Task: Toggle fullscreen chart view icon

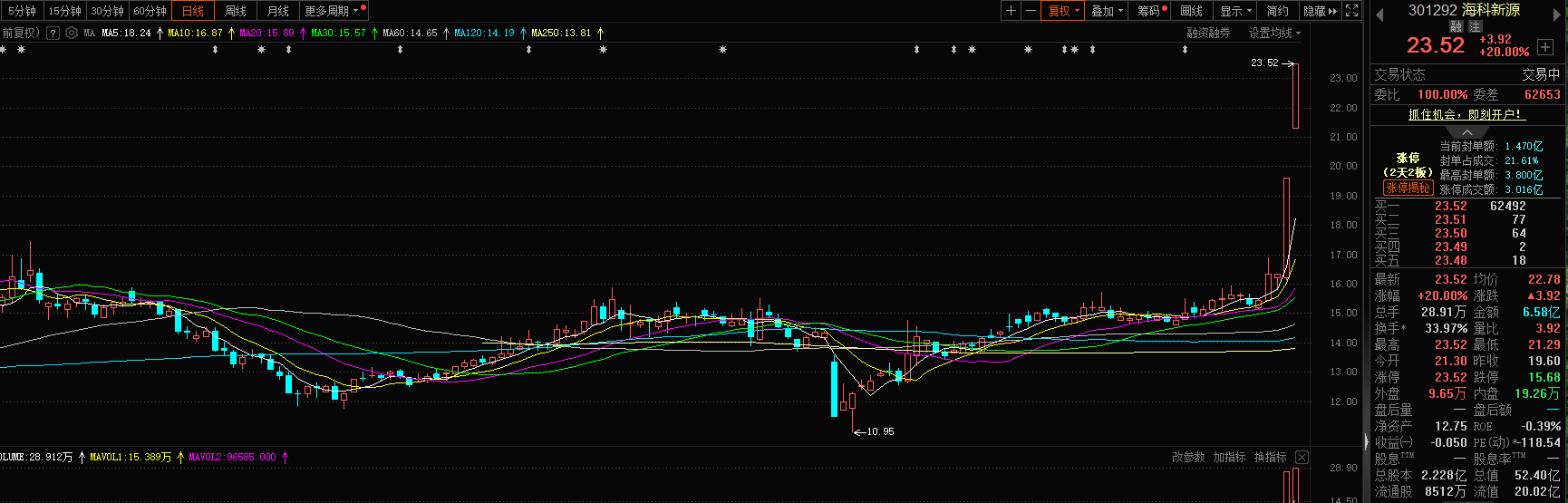Action: [x=1351, y=11]
